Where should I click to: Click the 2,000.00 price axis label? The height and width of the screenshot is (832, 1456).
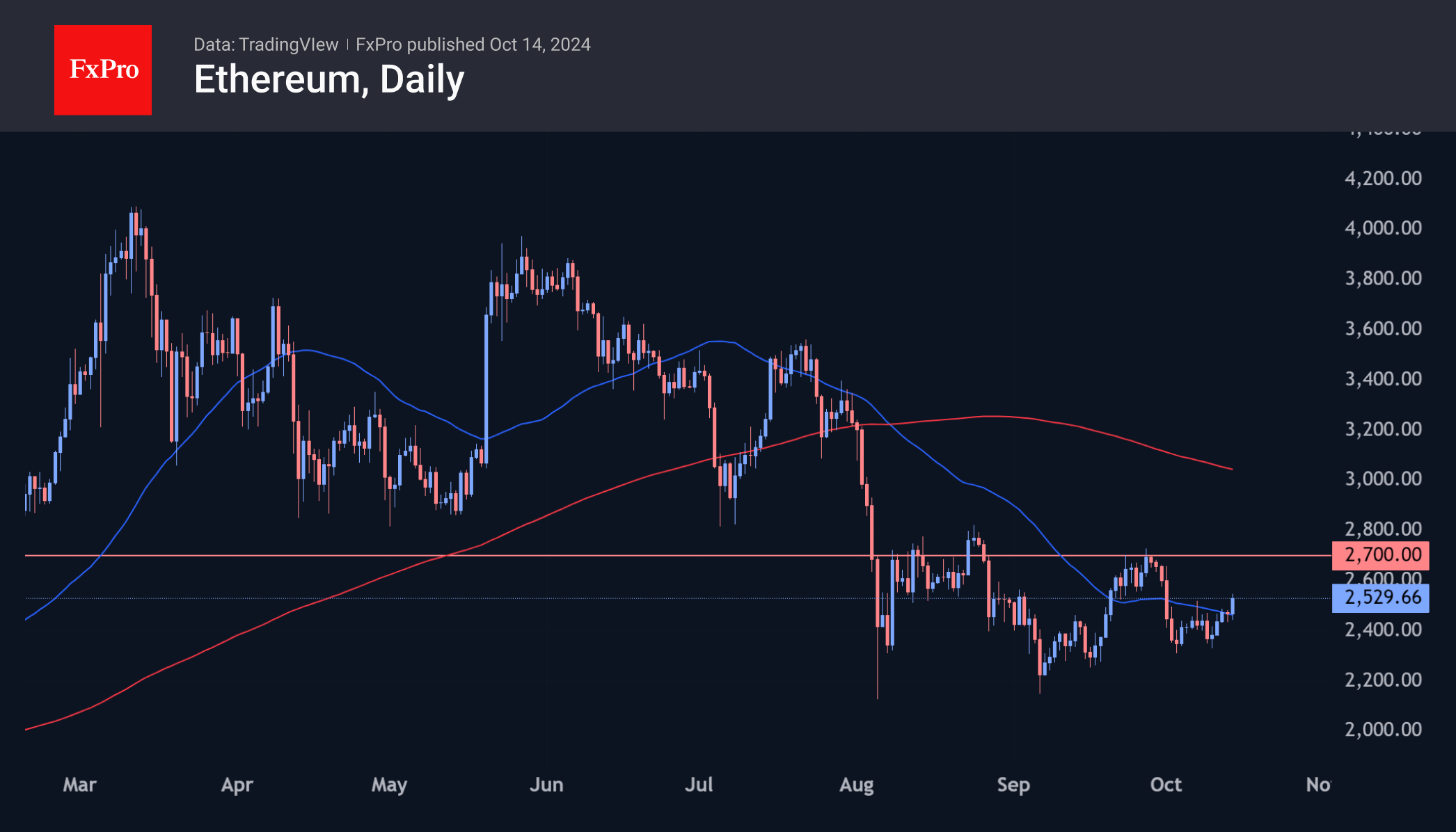(1383, 729)
